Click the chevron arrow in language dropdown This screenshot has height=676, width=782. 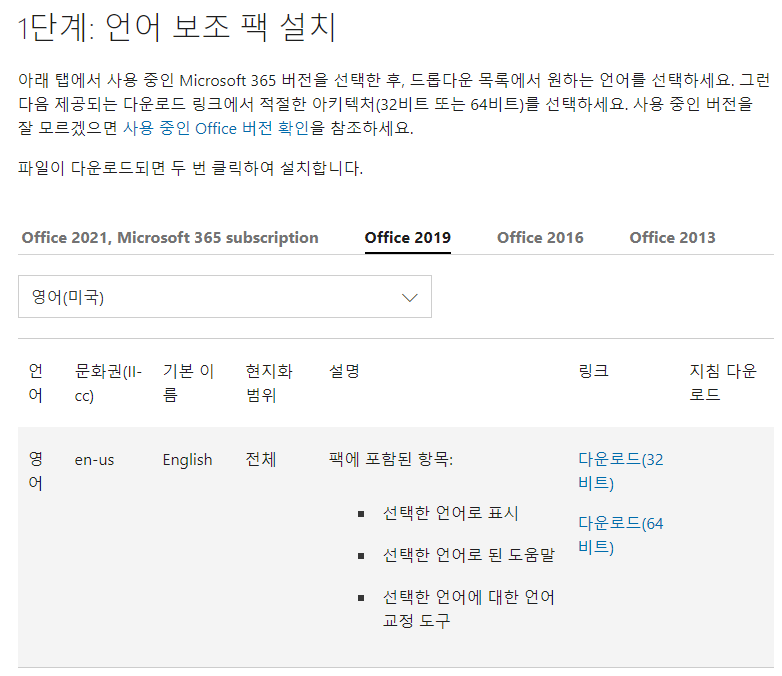pos(409,298)
